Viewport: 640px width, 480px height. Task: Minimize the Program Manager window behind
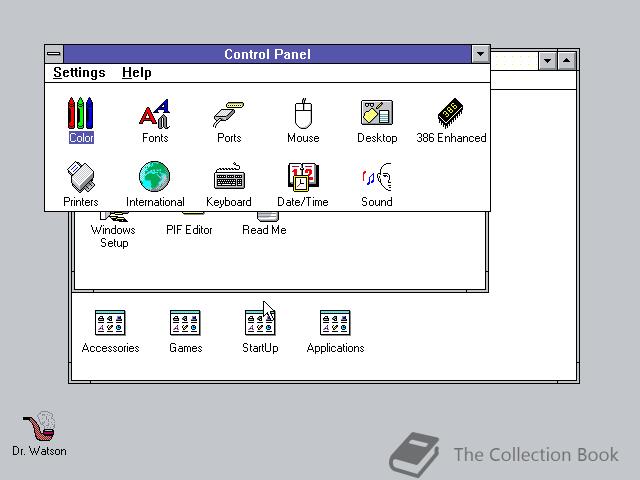(547, 61)
